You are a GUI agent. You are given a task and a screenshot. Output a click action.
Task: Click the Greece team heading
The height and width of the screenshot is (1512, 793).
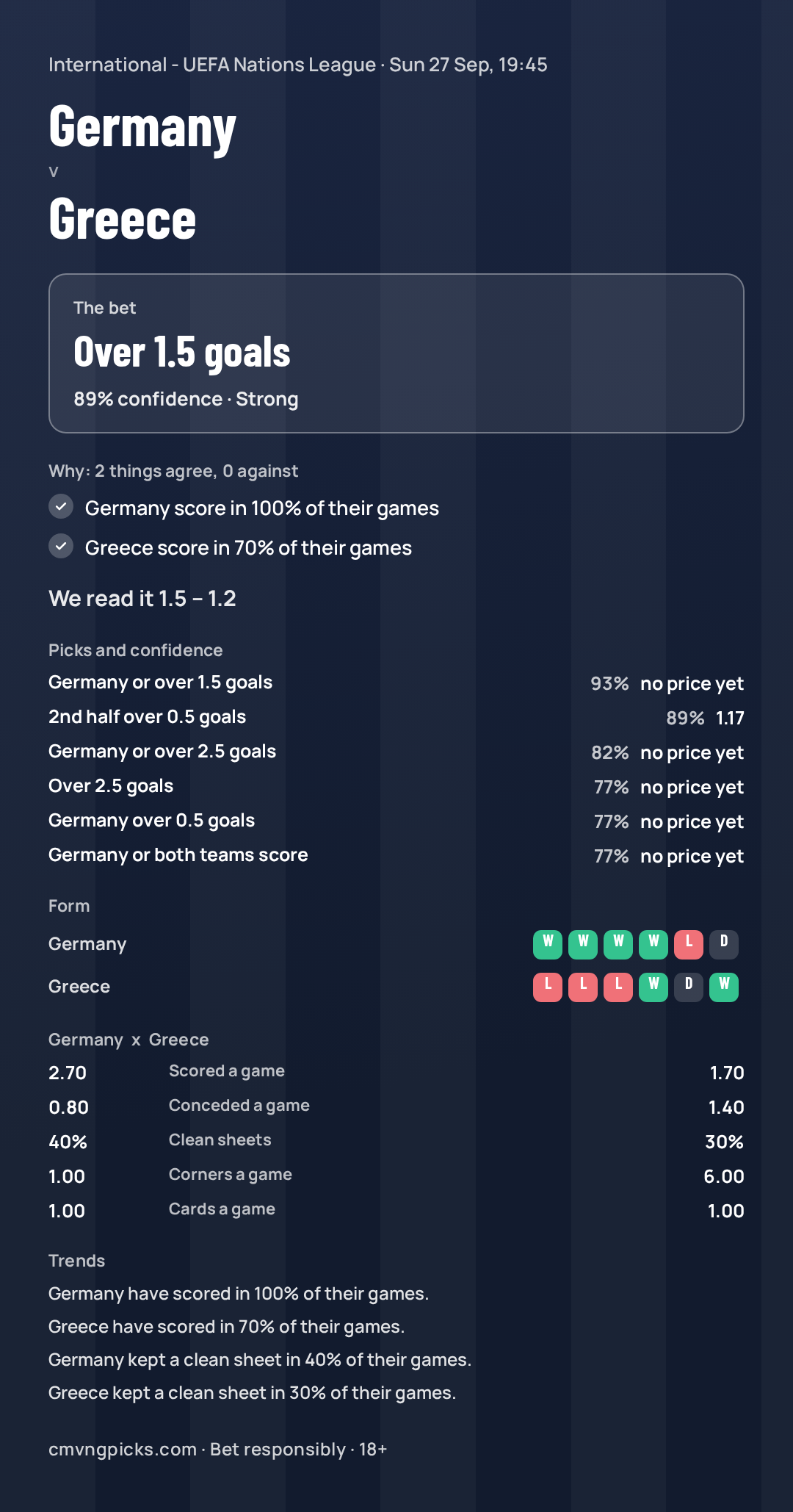pos(123,219)
